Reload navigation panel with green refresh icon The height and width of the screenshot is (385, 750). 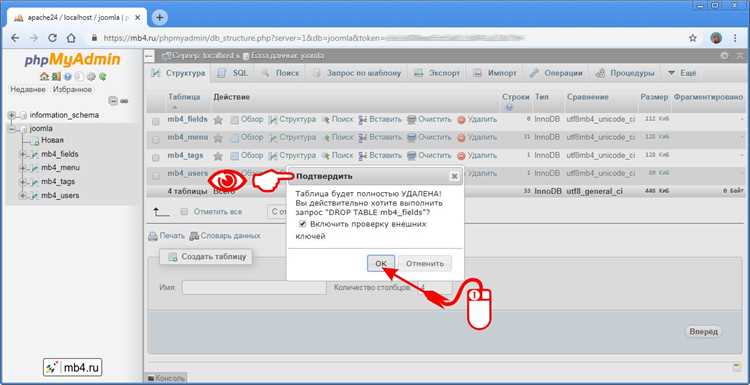[x=102, y=77]
